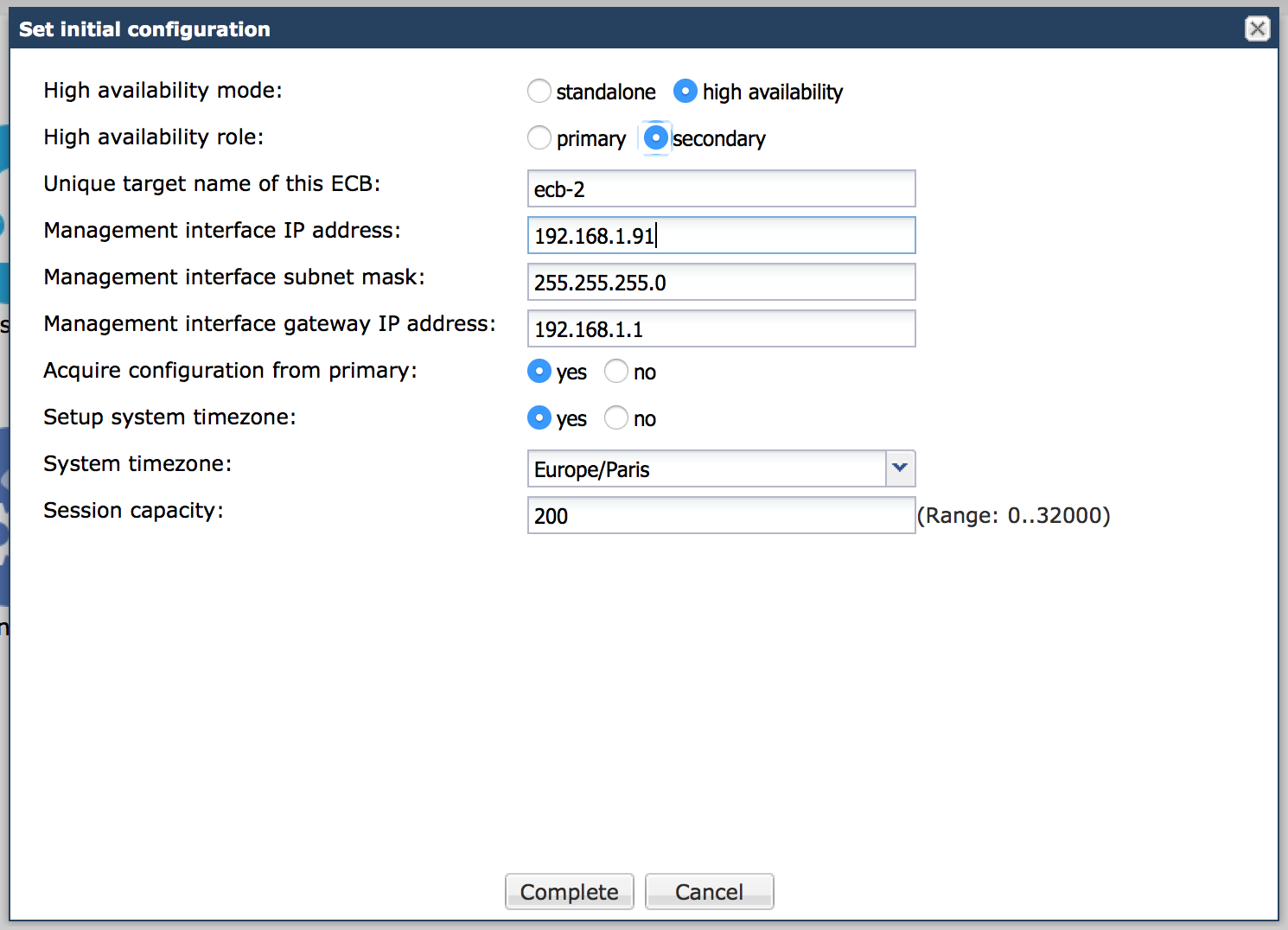Click the gateway IP address field
This screenshot has width=1288, height=930.
(721, 328)
